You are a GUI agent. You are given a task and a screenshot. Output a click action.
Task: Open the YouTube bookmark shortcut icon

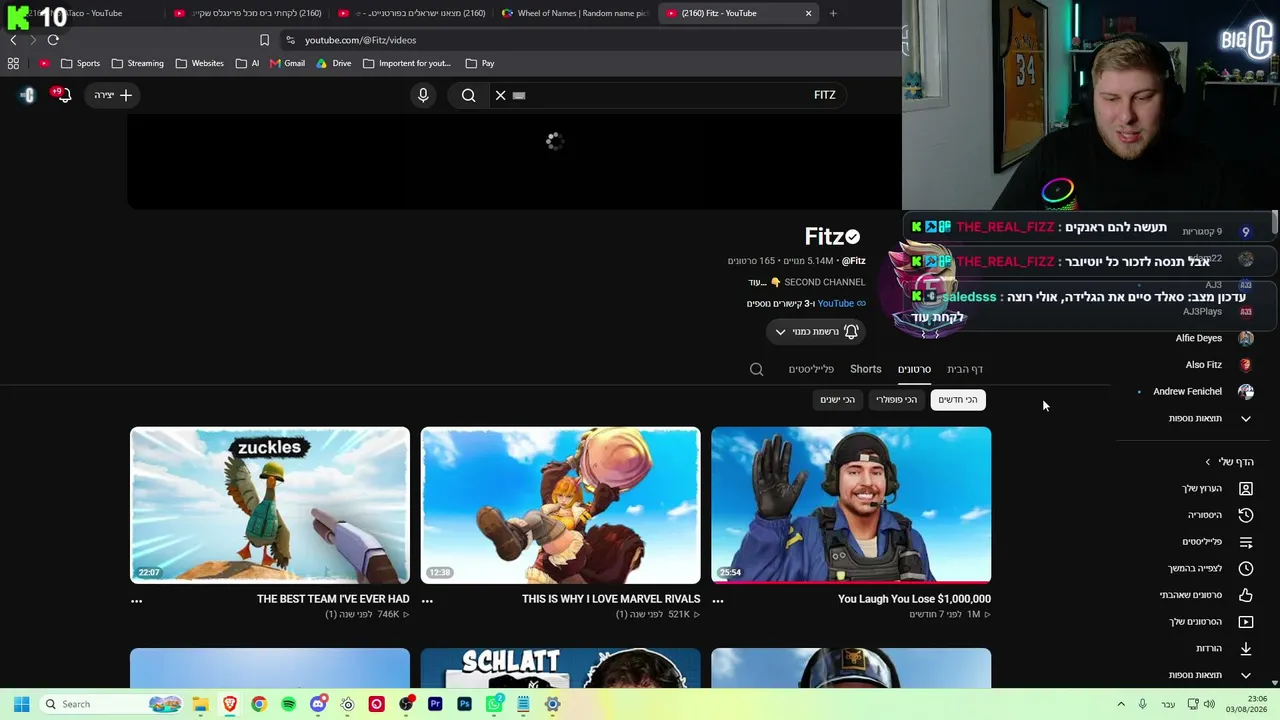(x=44, y=63)
